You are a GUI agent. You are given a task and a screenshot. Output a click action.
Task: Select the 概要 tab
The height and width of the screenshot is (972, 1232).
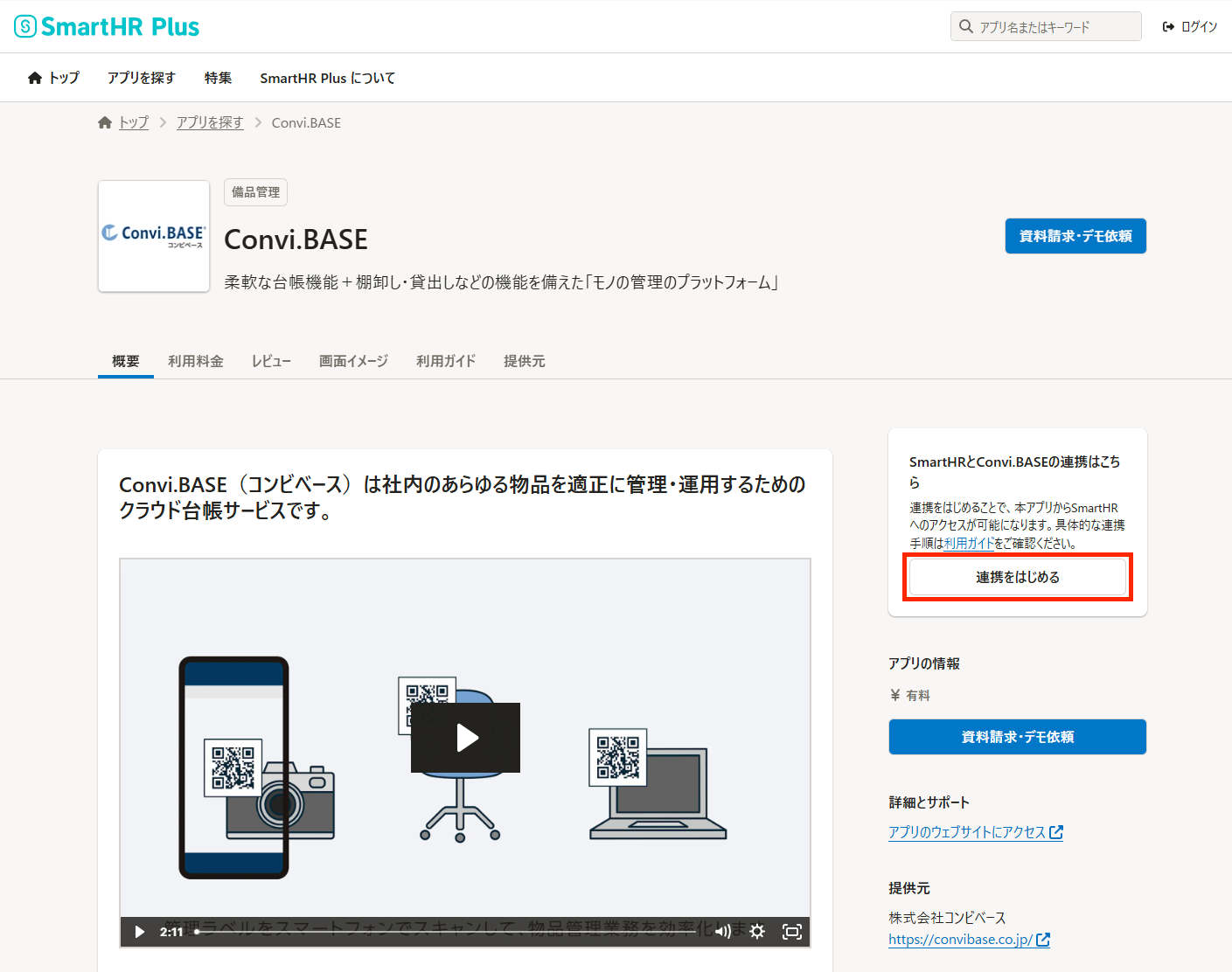point(126,361)
